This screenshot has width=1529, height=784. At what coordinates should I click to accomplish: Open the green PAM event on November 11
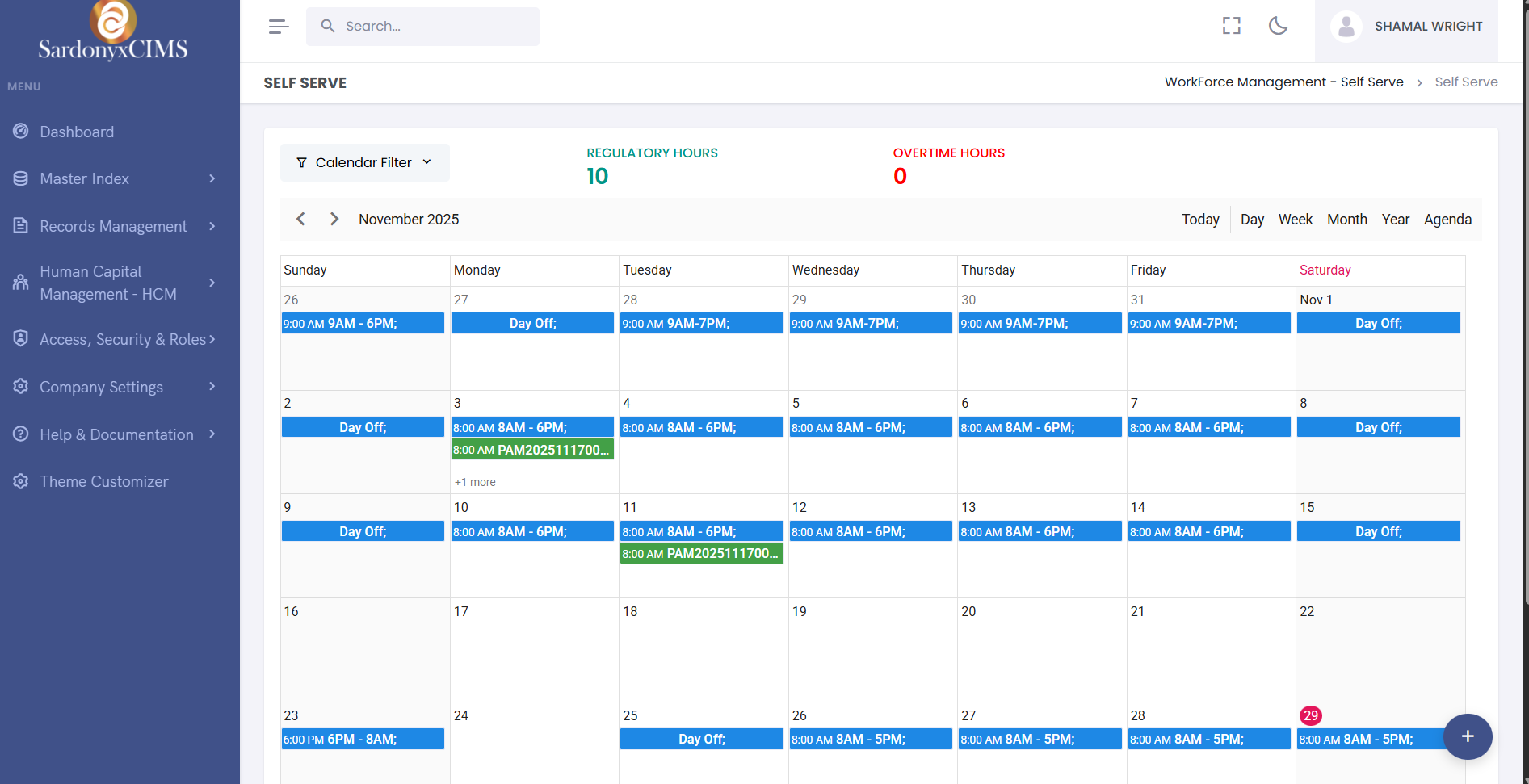[x=701, y=553]
